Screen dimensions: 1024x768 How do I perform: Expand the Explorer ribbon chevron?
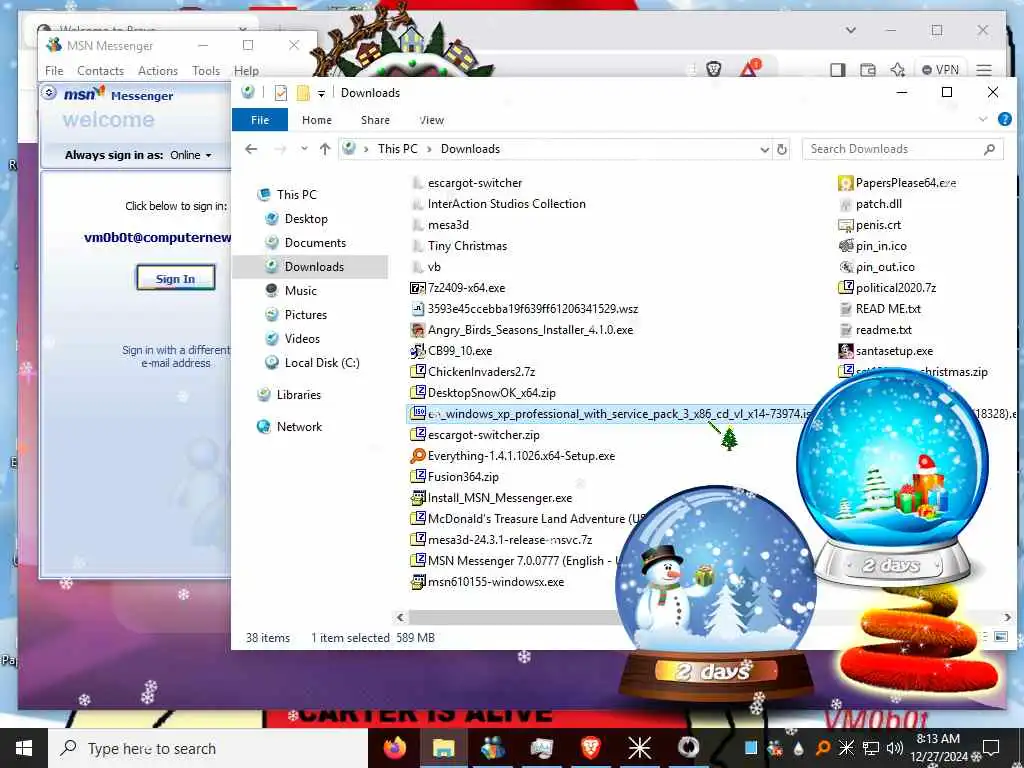[x=983, y=119]
